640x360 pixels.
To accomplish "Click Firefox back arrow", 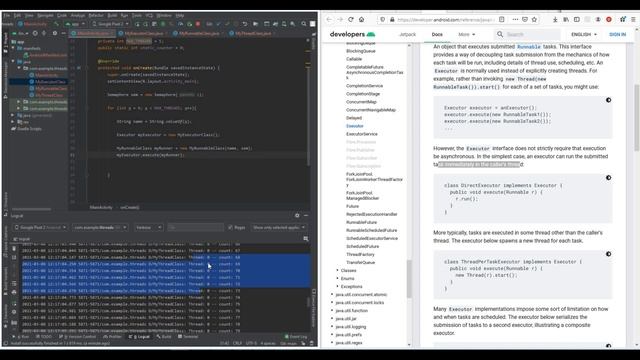I will point(329,20).
